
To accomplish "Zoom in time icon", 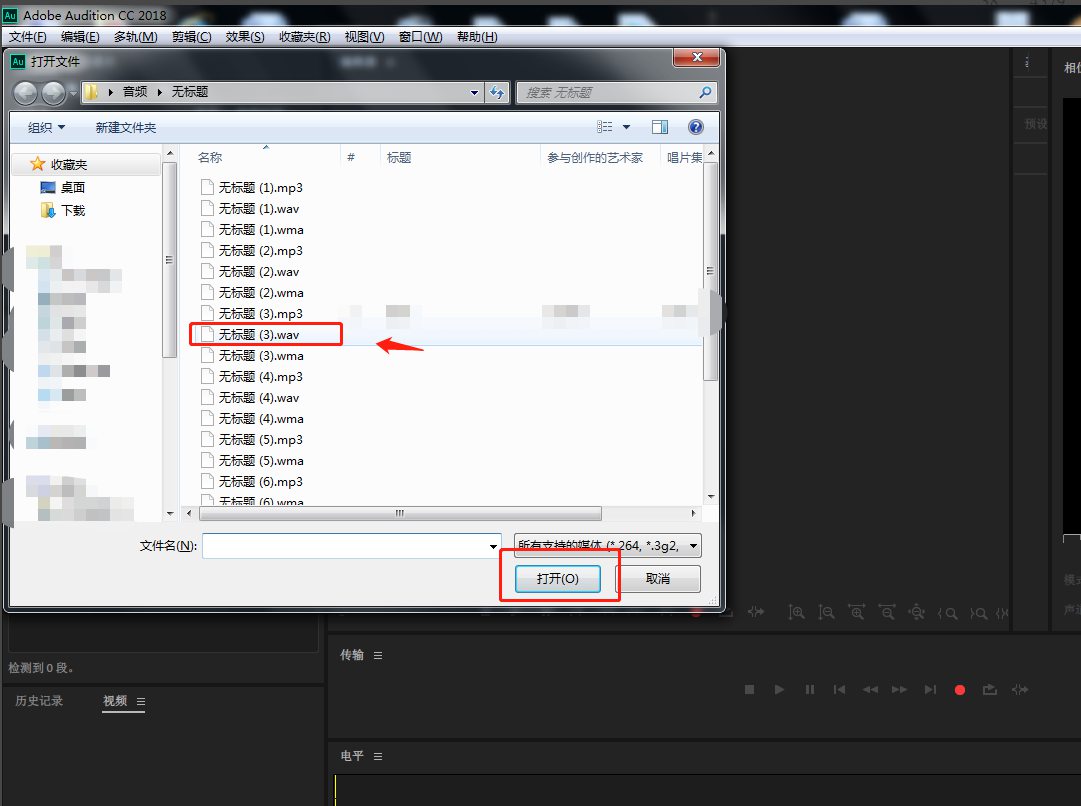I will [856, 612].
